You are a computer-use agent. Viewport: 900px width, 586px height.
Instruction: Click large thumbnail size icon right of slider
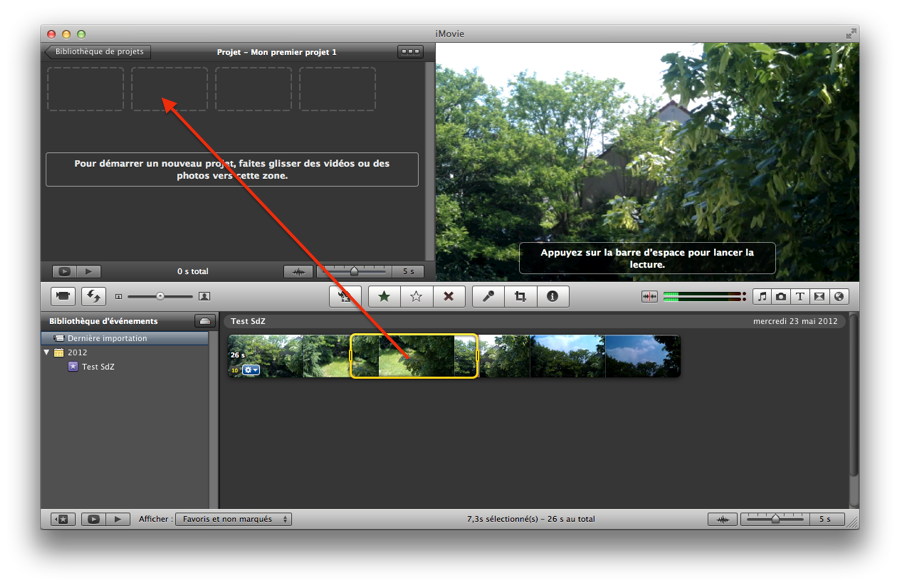click(x=204, y=296)
